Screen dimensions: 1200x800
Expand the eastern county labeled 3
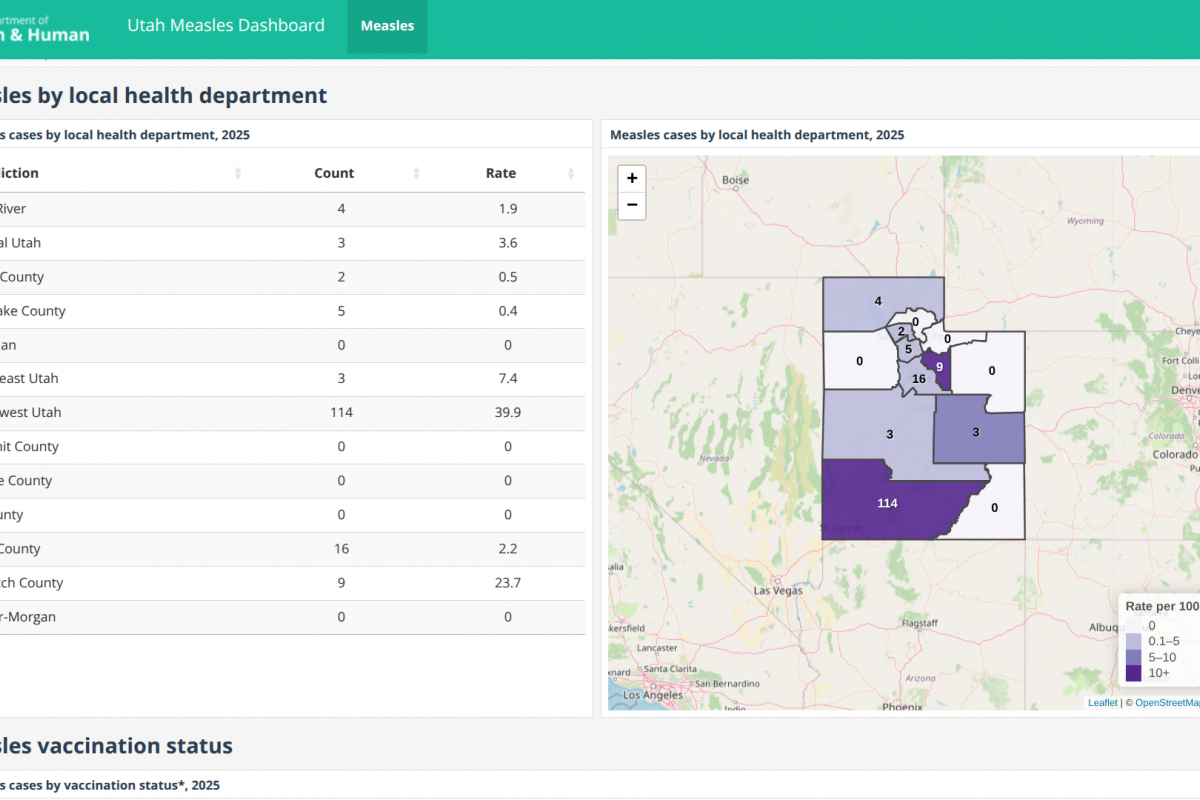click(975, 431)
